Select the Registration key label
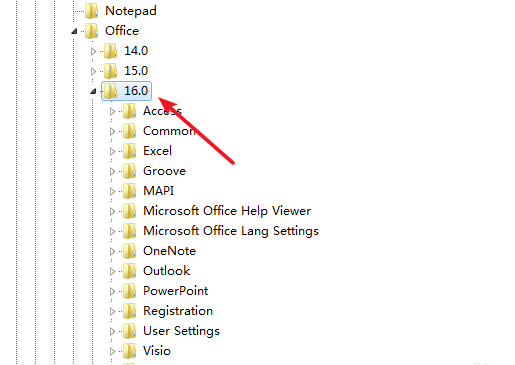This screenshot has width=515, height=365. click(178, 311)
